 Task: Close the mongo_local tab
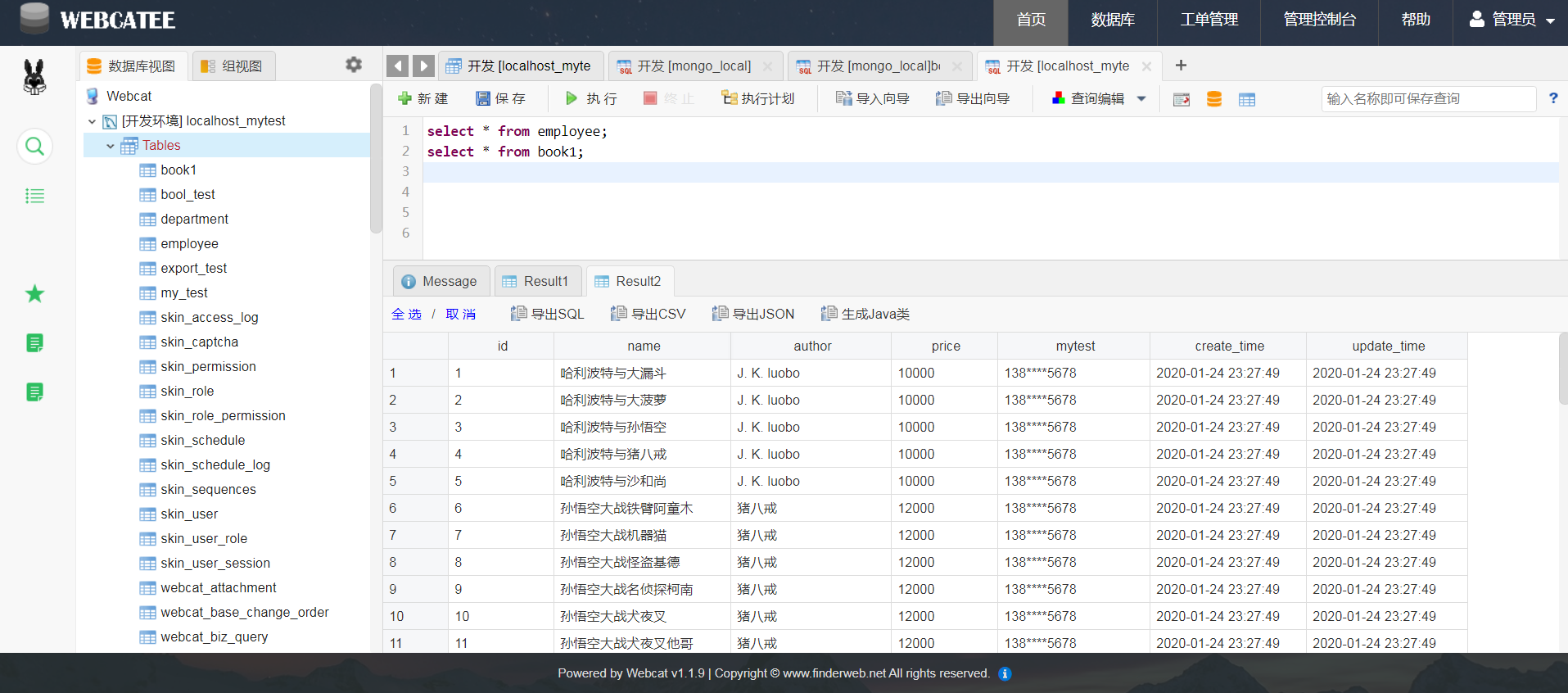point(767,66)
